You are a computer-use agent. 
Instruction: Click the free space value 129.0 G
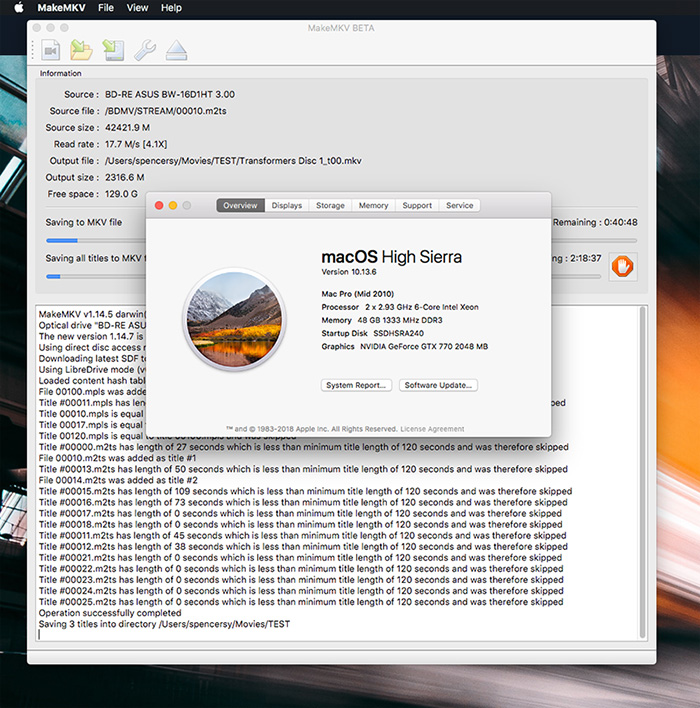click(121, 194)
